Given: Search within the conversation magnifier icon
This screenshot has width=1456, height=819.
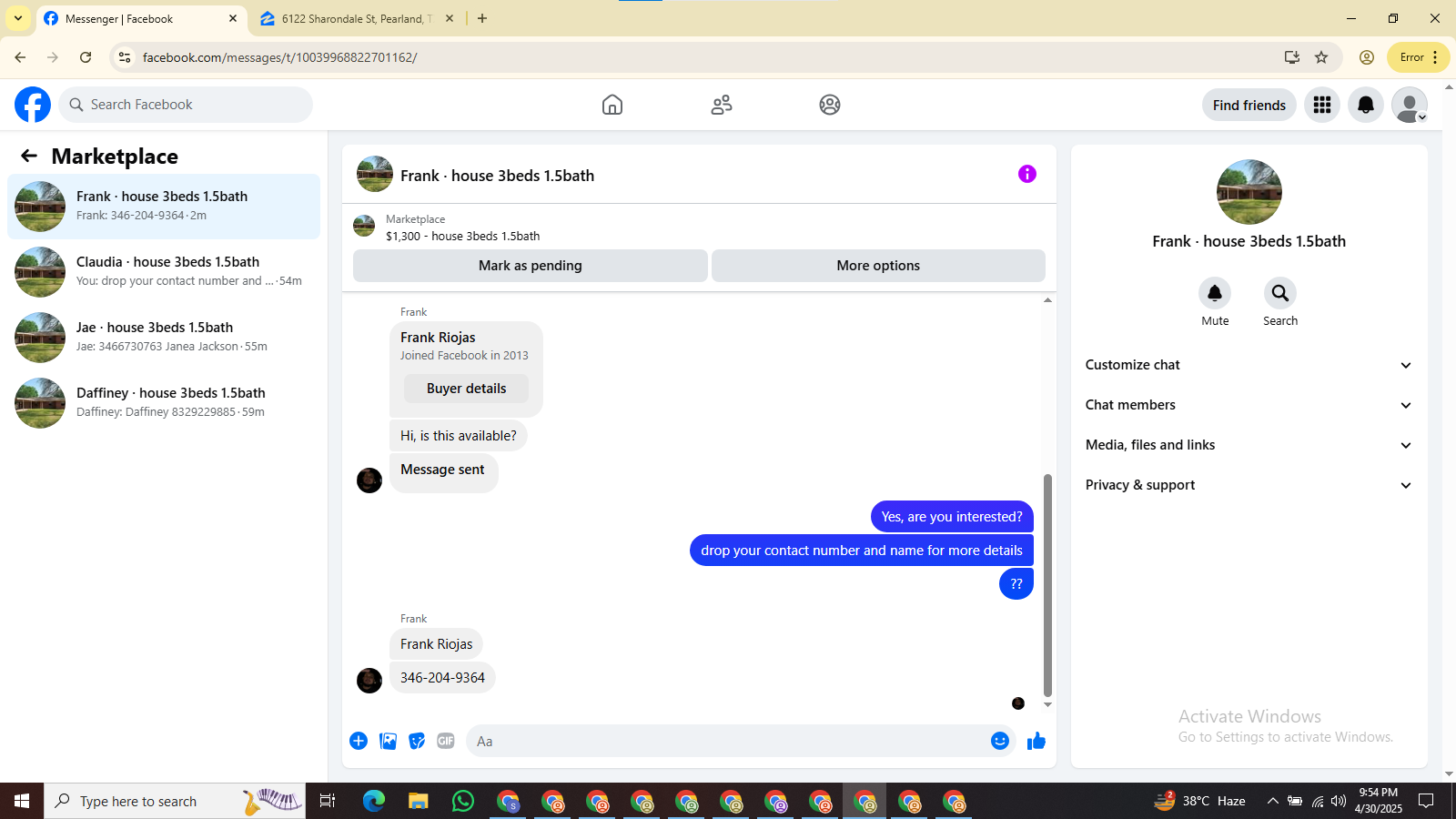Looking at the screenshot, I should (x=1280, y=293).
